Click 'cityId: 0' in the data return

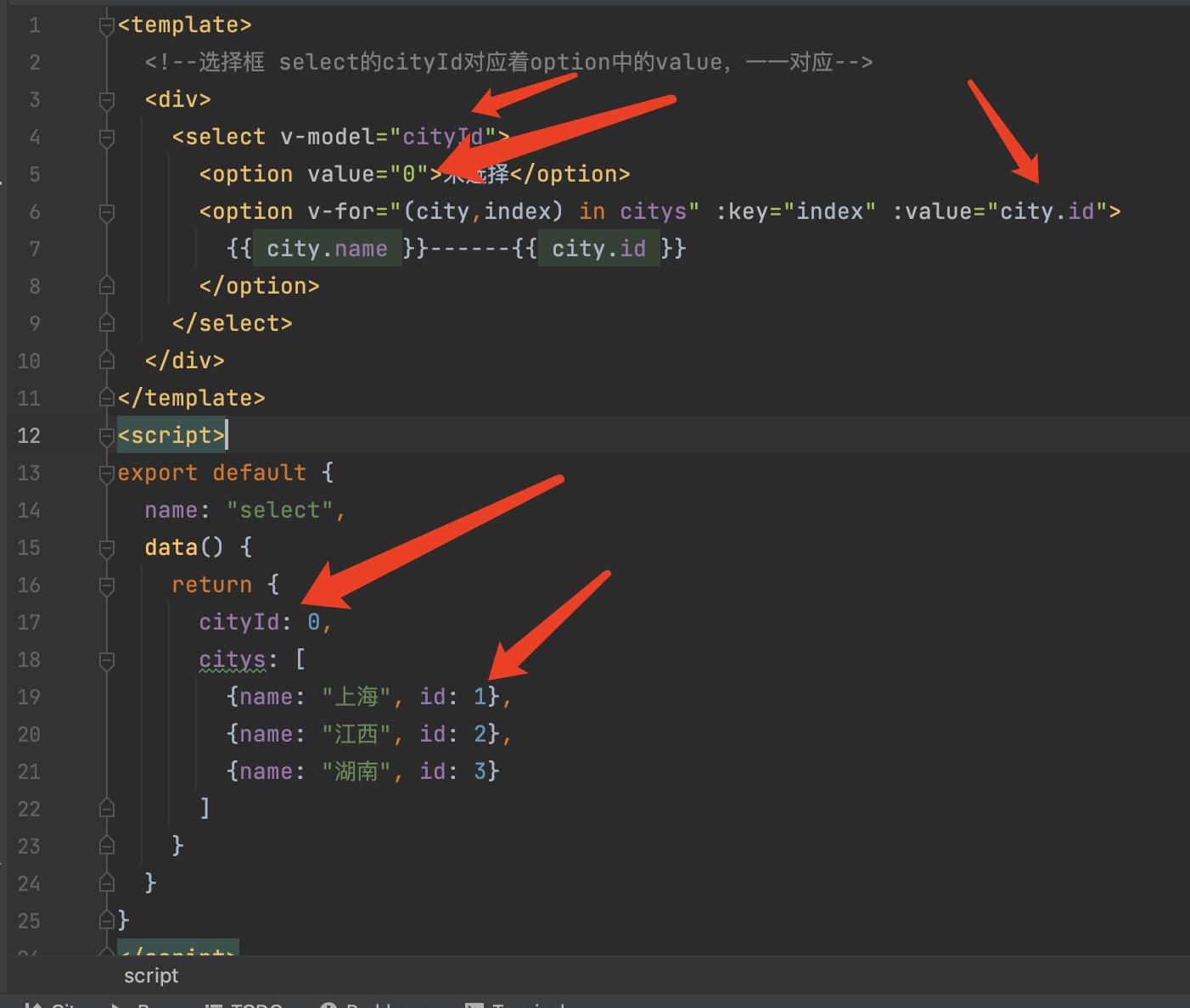pyautogui.click(x=259, y=622)
